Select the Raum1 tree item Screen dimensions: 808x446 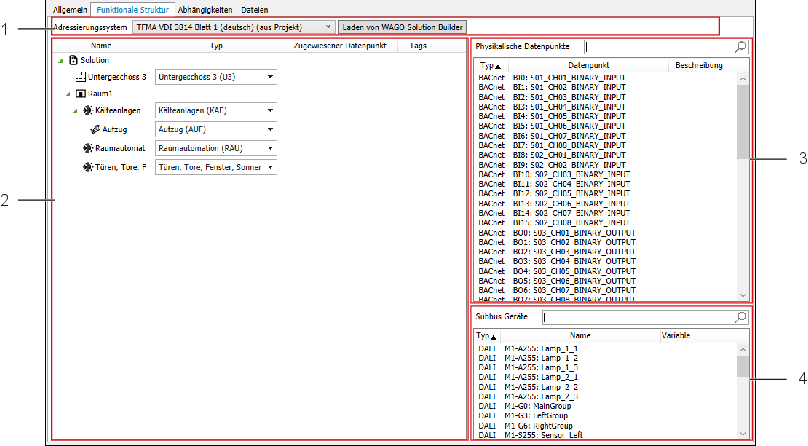(99, 94)
